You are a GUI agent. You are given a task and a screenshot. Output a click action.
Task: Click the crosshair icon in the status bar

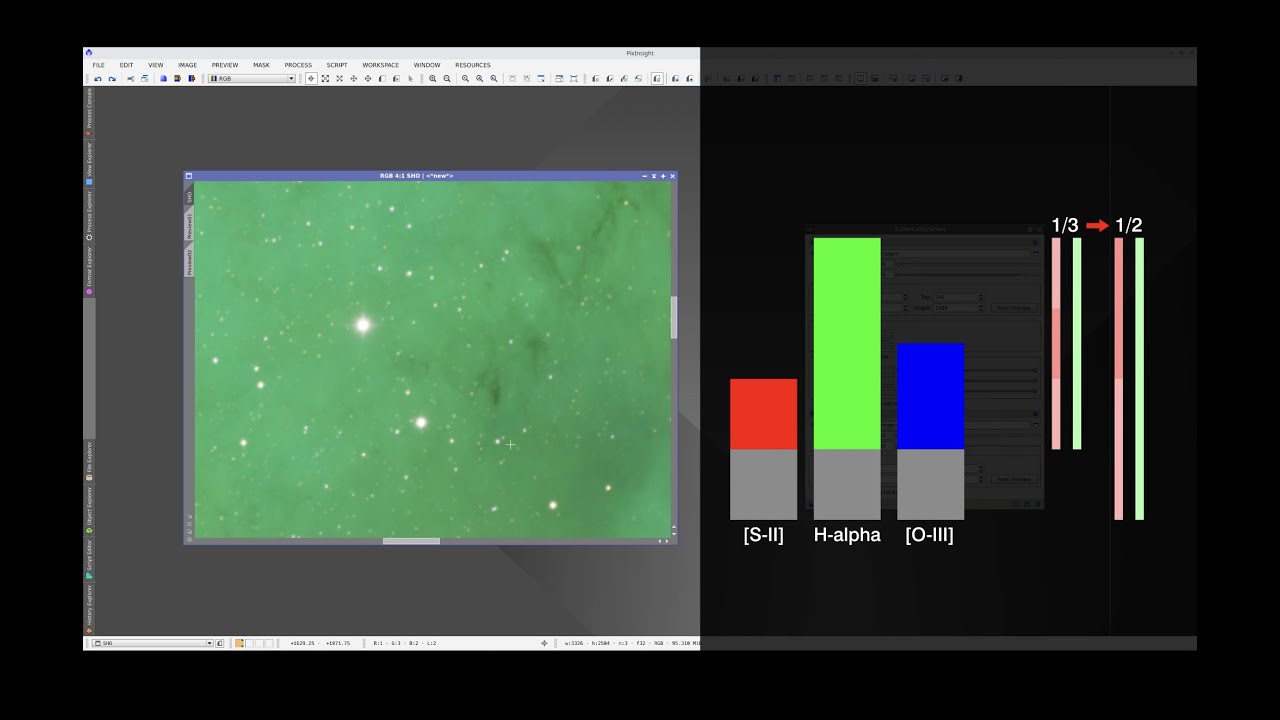[x=544, y=643]
